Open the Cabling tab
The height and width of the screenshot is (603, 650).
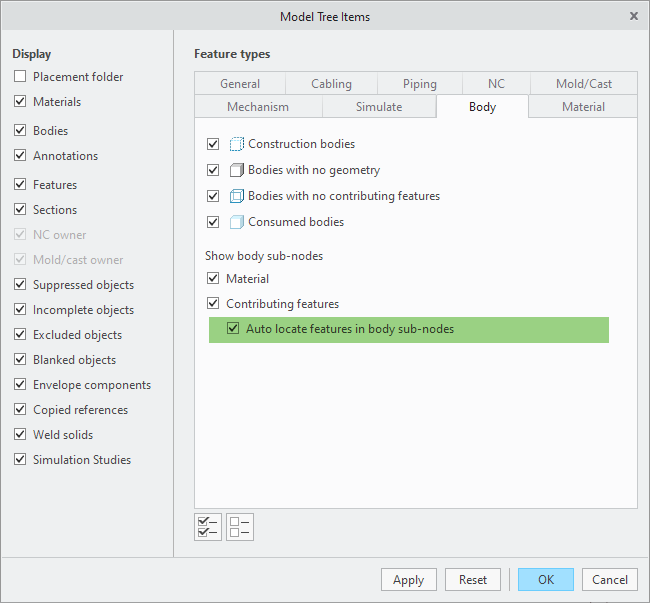(331, 84)
